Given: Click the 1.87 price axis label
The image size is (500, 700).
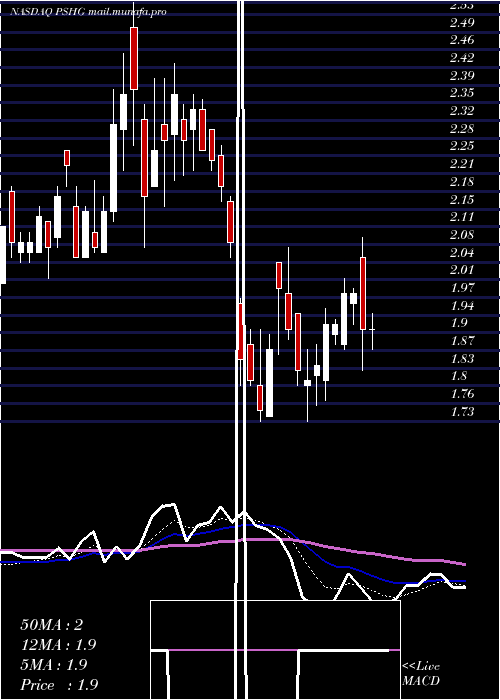Looking at the screenshot, I should click(x=462, y=340).
